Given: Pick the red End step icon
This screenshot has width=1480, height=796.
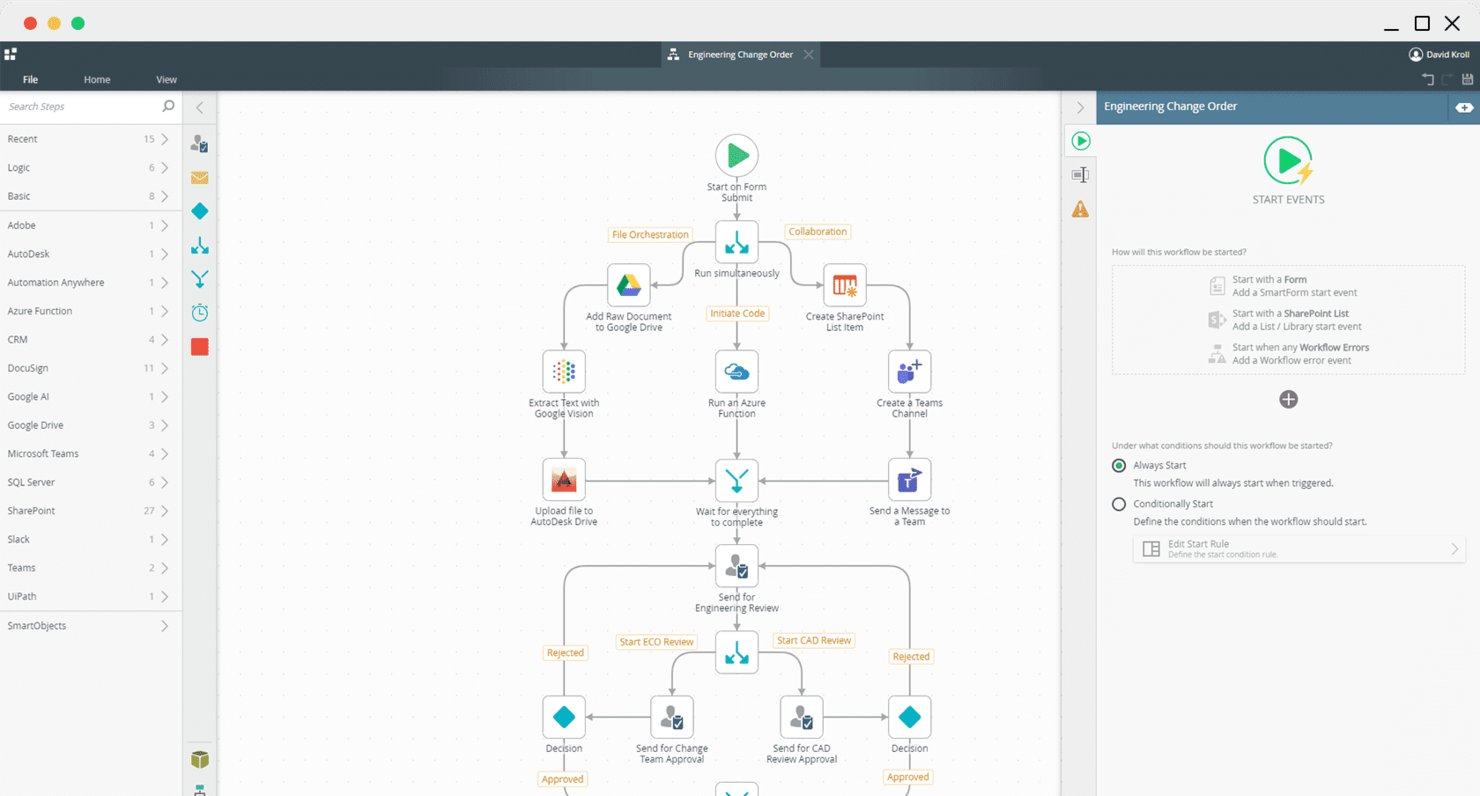Looking at the screenshot, I should click(199, 346).
